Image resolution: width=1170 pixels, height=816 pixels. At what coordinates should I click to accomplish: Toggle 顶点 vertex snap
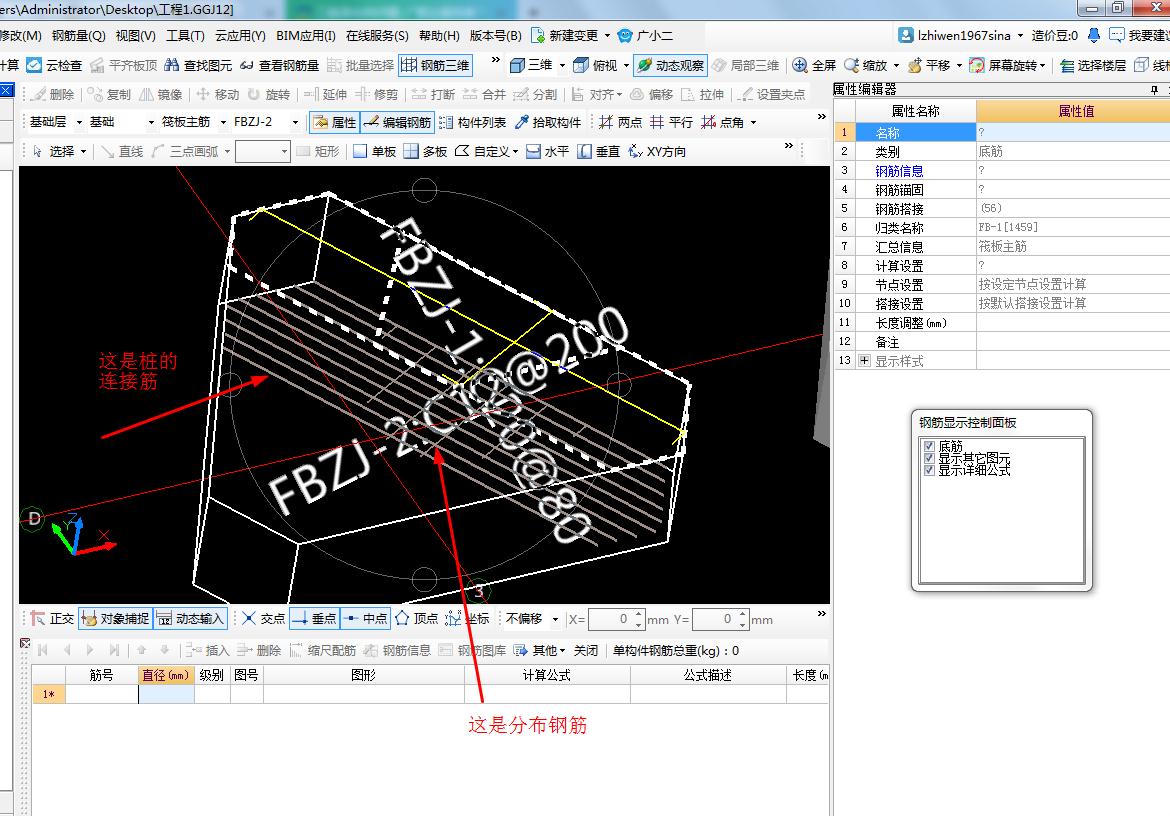point(416,618)
